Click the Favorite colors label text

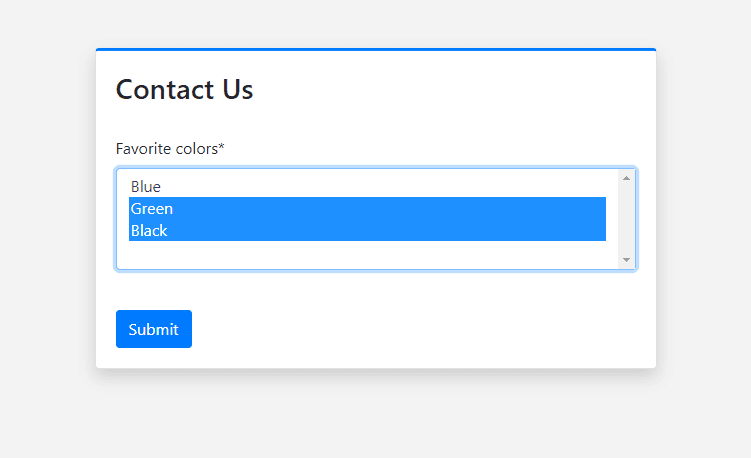[x=170, y=149]
